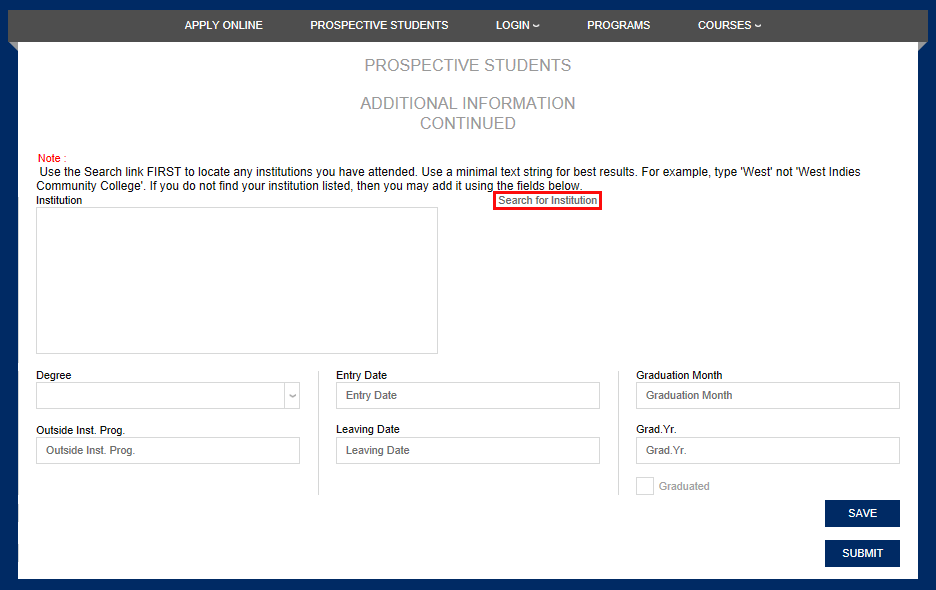Check the Graduated checkbox
936x590 pixels.
pos(644,485)
